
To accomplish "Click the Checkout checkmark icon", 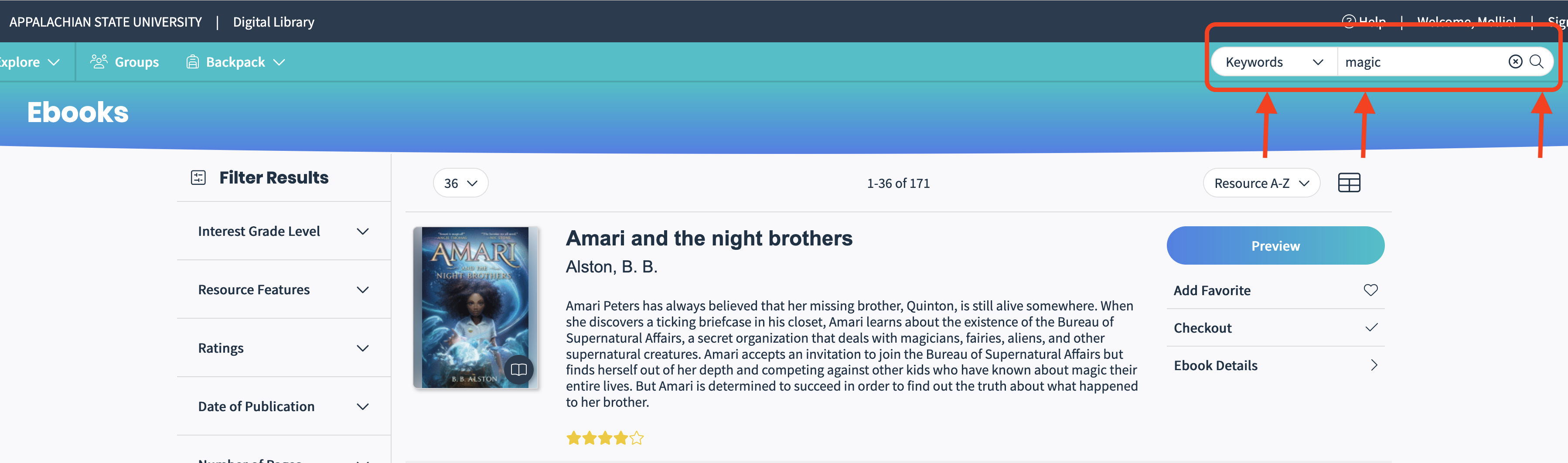I will (1371, 328).
